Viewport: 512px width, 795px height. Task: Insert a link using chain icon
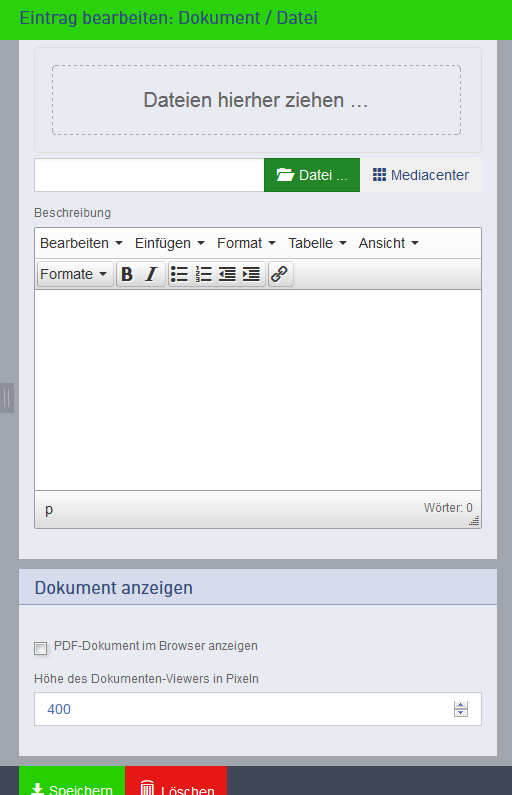point(280,274)
